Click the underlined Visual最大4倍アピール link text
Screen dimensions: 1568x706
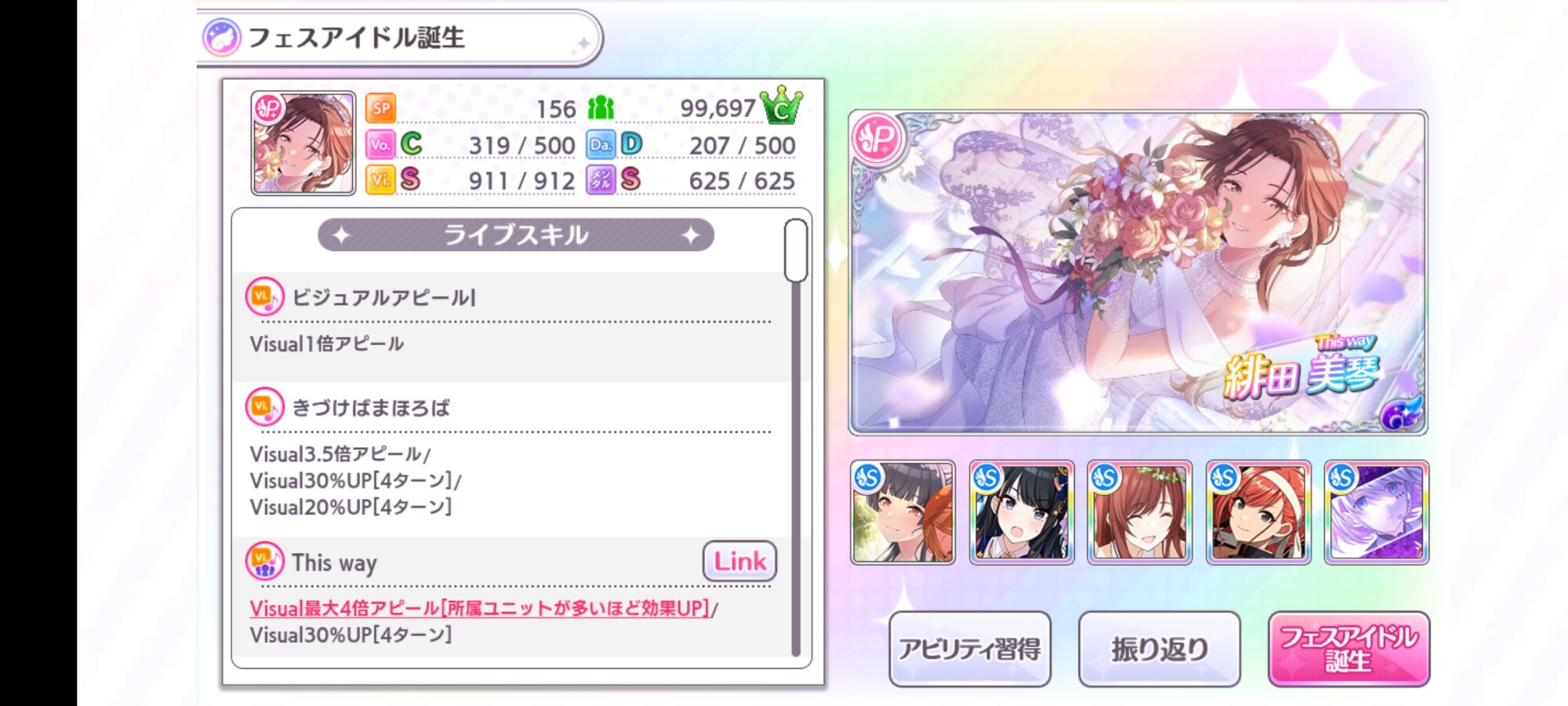point(479,608)
